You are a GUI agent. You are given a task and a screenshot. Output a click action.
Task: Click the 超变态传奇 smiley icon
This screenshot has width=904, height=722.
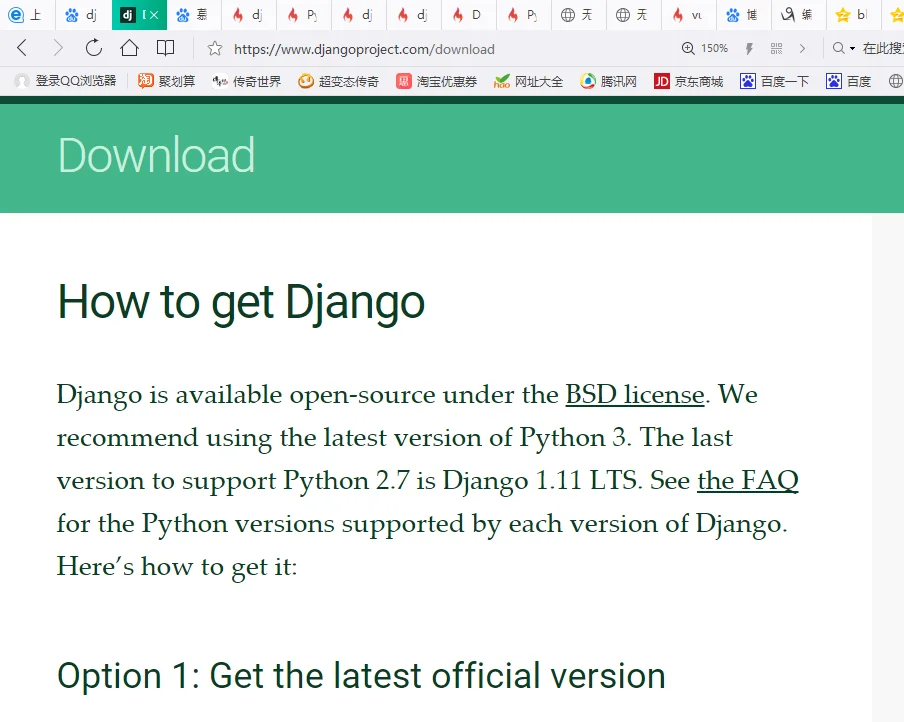[306, 81]
